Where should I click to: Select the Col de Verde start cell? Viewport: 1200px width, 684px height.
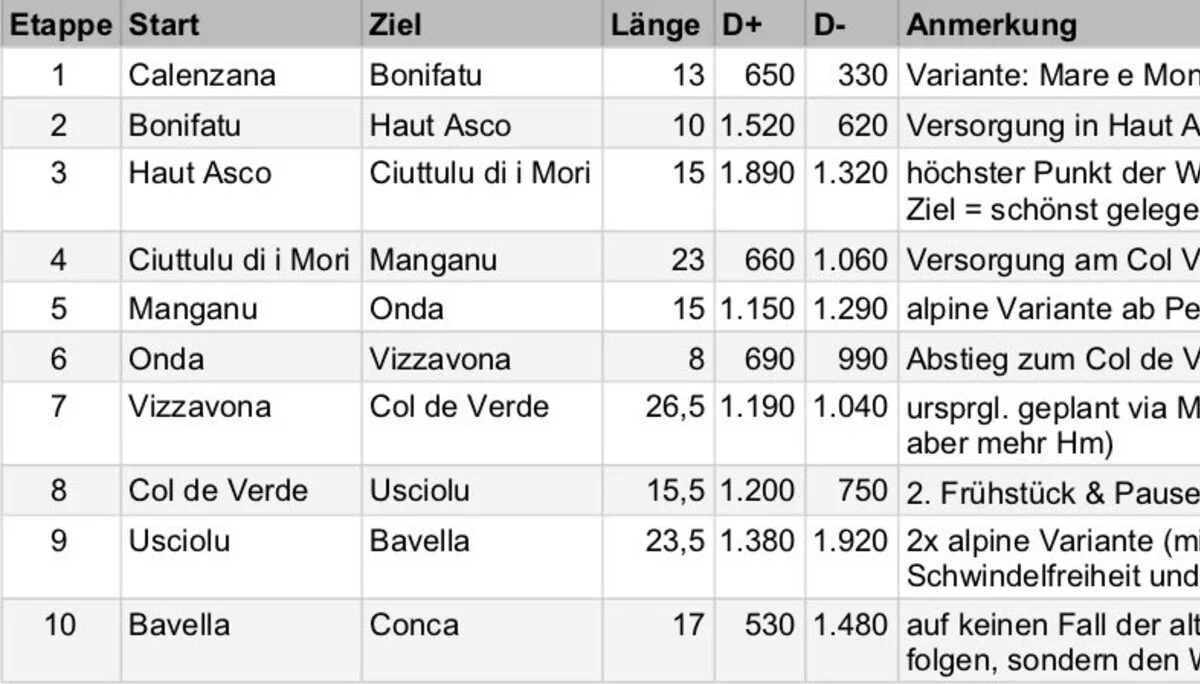(218, 491)
